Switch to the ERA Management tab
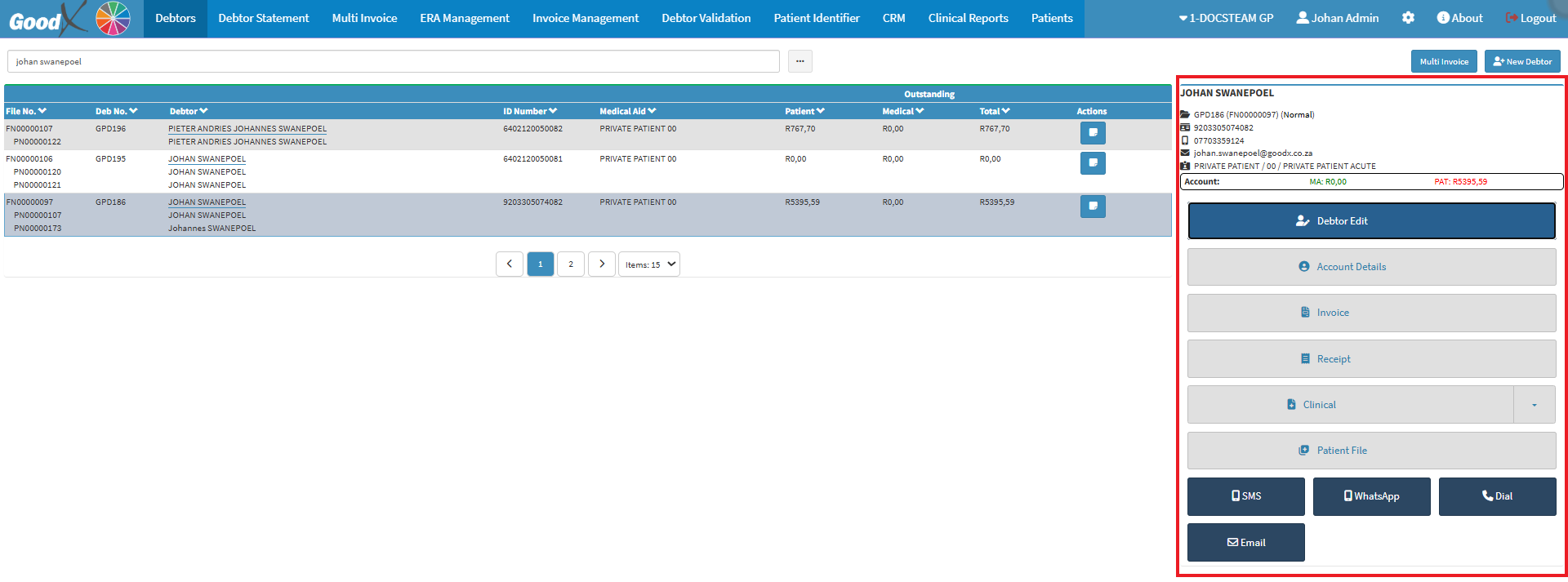 pyautogui.click(x=464, y=18)
